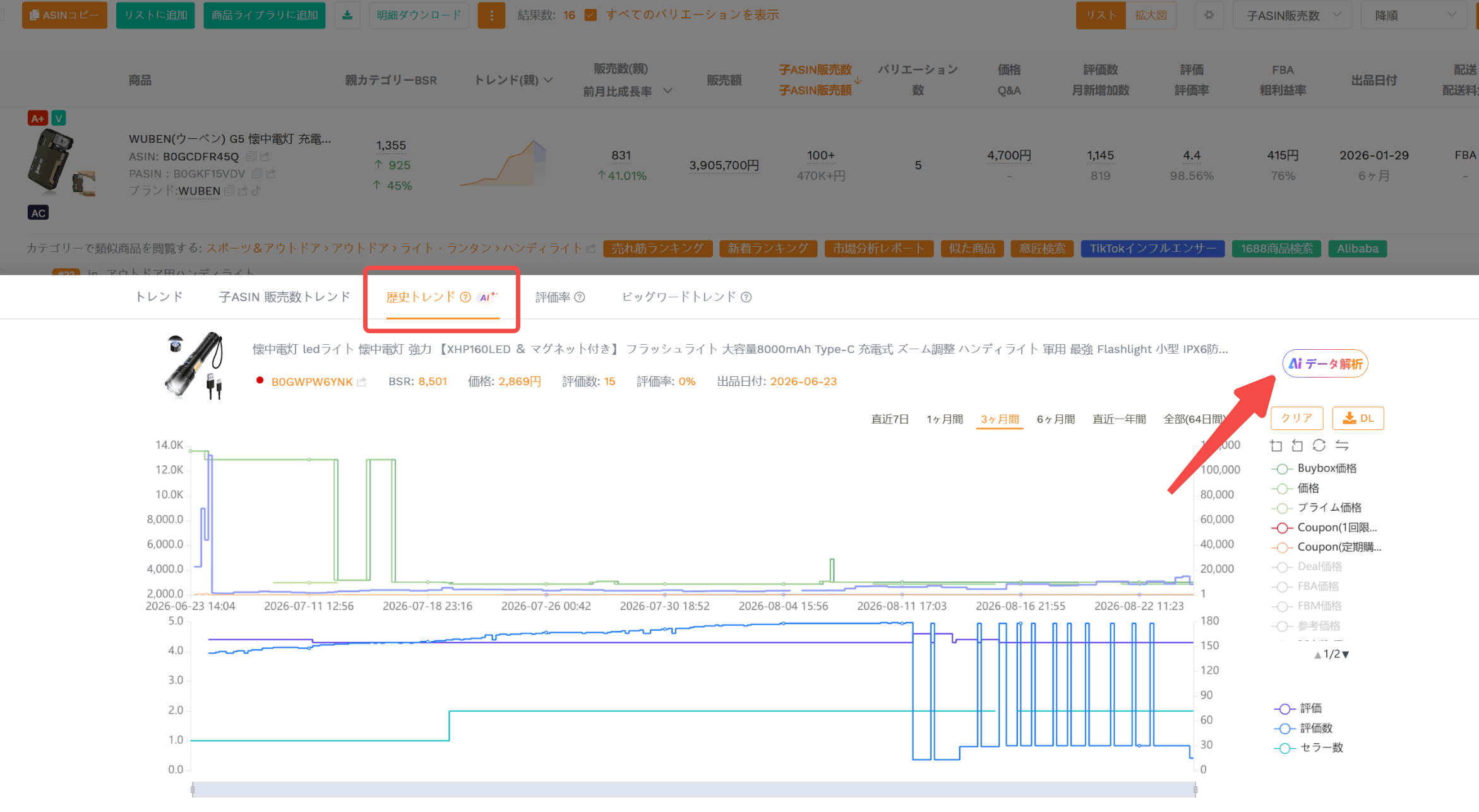Copy ASIN B0GCDFR45Q with copy icon
Image resolution: width=1479 pixels, height=812 pixels.
click(251, 157)
